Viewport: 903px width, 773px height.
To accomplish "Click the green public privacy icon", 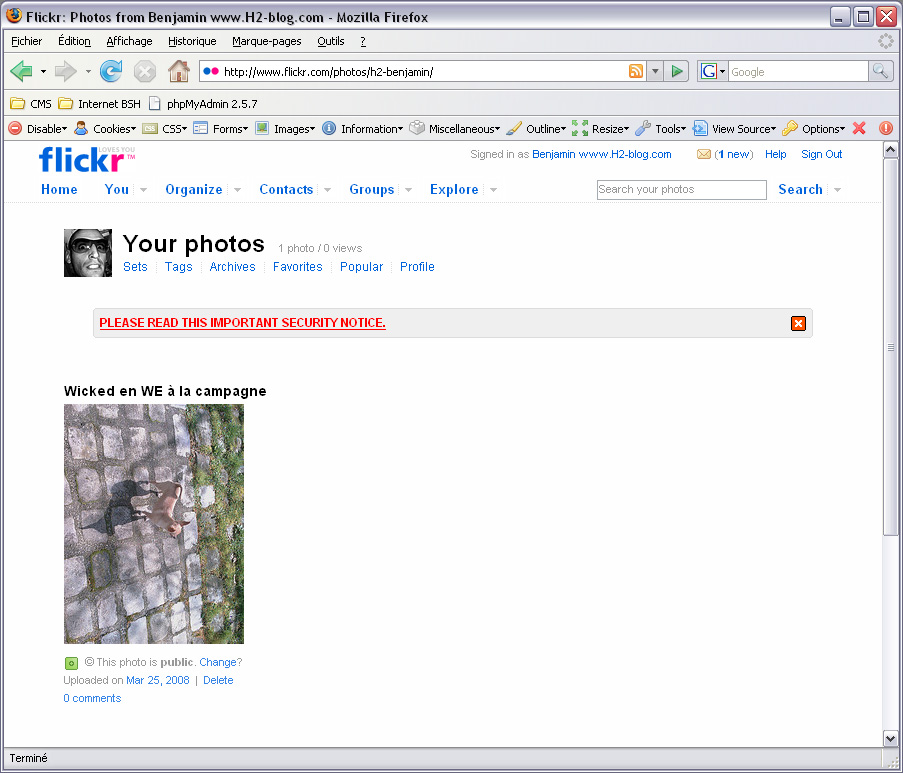I will tap(71, 663).
